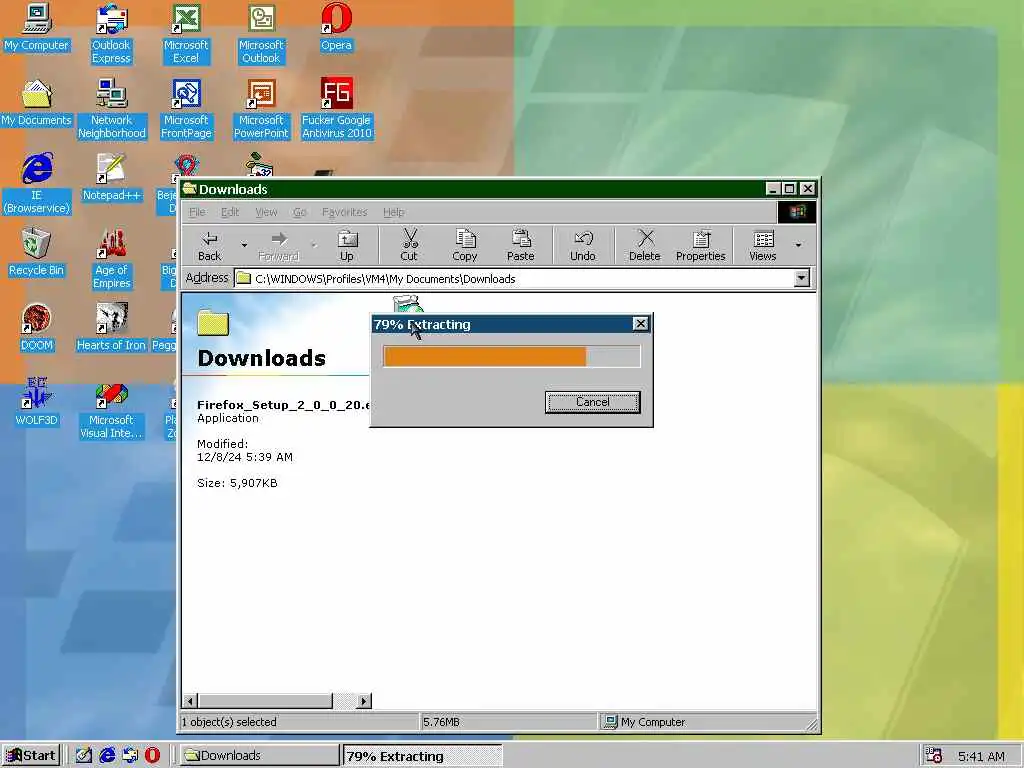Expand the Back history dropdown arrow
Image resolution: width=1024 pixels, height=768 pixels.
click(244, 246)
